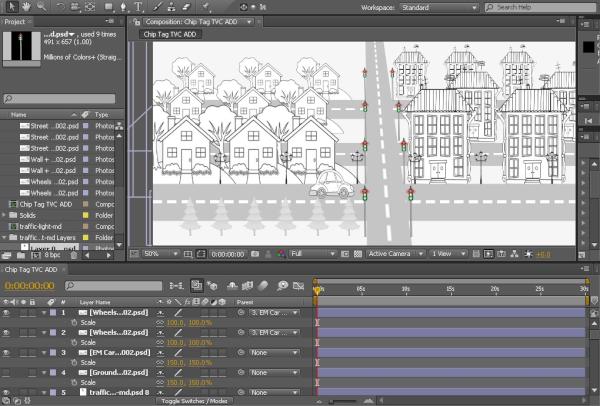Toggle region of interest in viewer
600x406 pixels.
345,254
